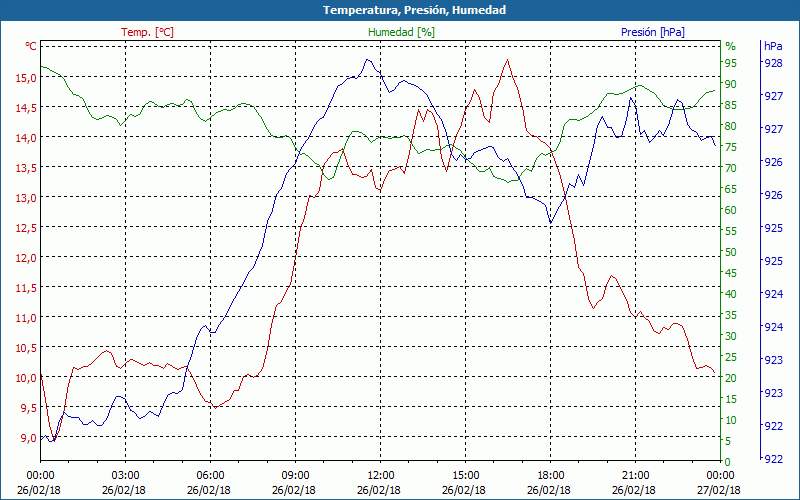
Task: Click the green 30 humidity axis tick
Action: click(x=731, y=336)
